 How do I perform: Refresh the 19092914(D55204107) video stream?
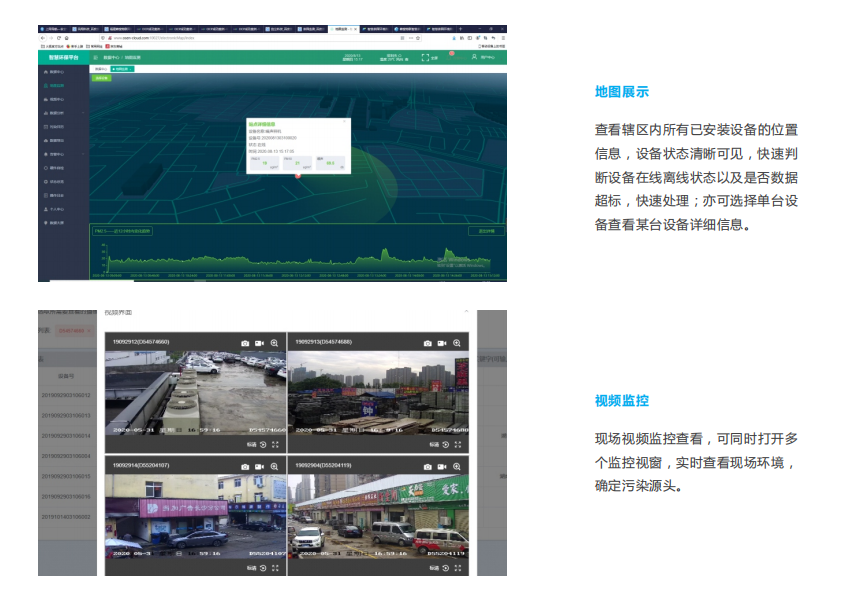[263, 568]
